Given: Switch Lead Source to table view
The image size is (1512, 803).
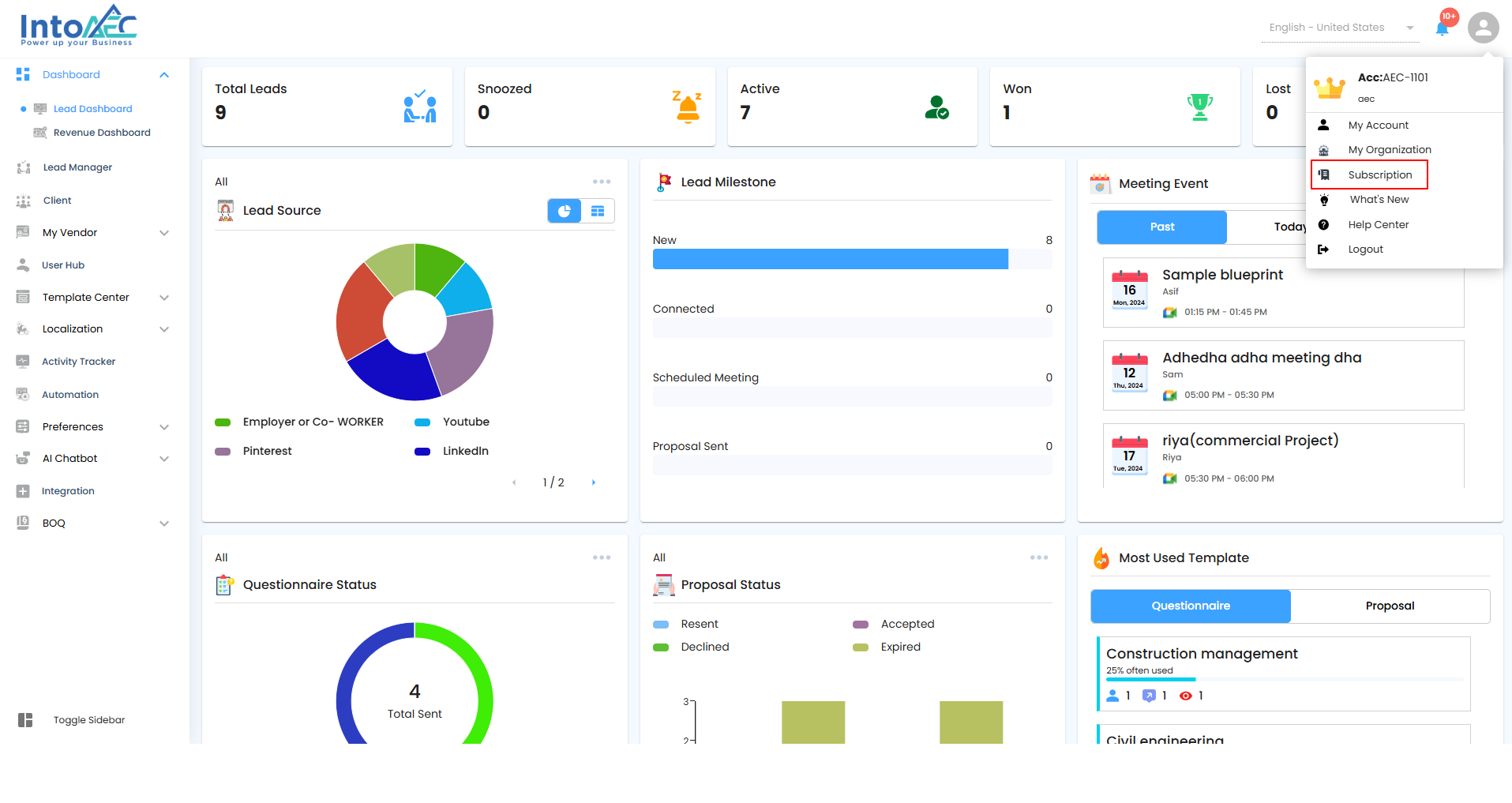Looking at the screenshot, I should (598, 211).
